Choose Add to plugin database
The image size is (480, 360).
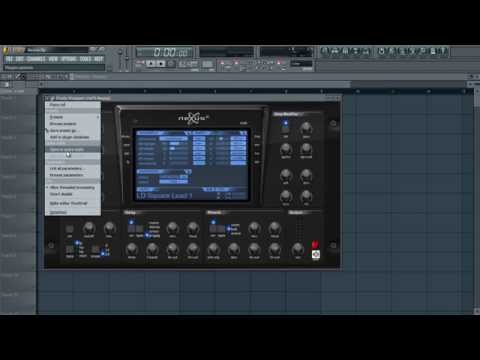click(x=73, y=137)
